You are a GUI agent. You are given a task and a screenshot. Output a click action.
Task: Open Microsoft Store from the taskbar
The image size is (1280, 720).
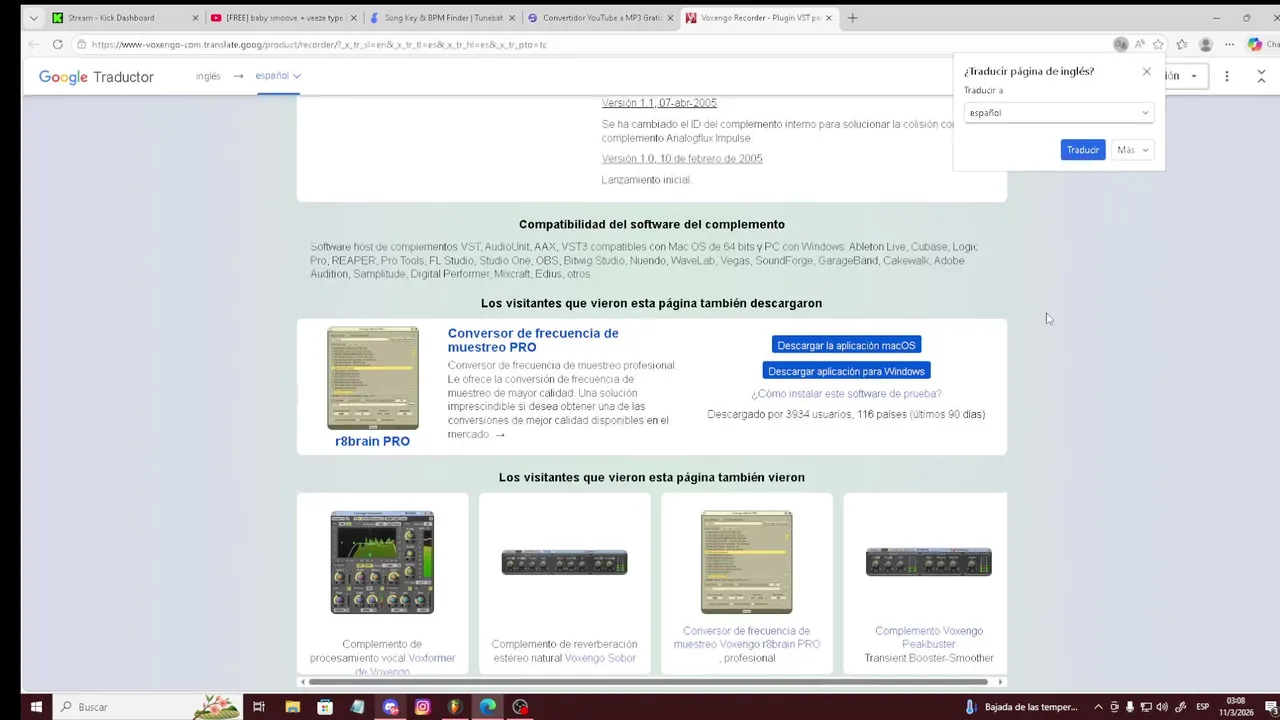(325, 707)
